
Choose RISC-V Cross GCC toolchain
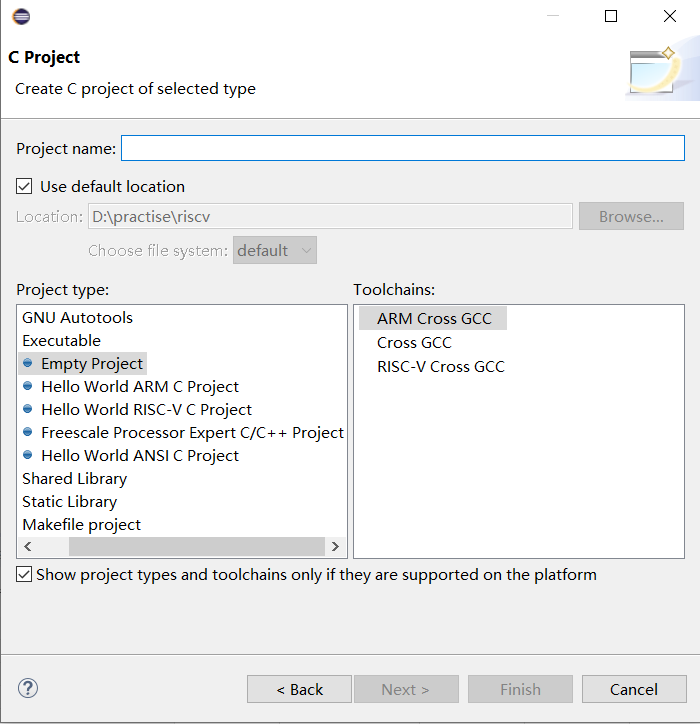coord(441,367)
